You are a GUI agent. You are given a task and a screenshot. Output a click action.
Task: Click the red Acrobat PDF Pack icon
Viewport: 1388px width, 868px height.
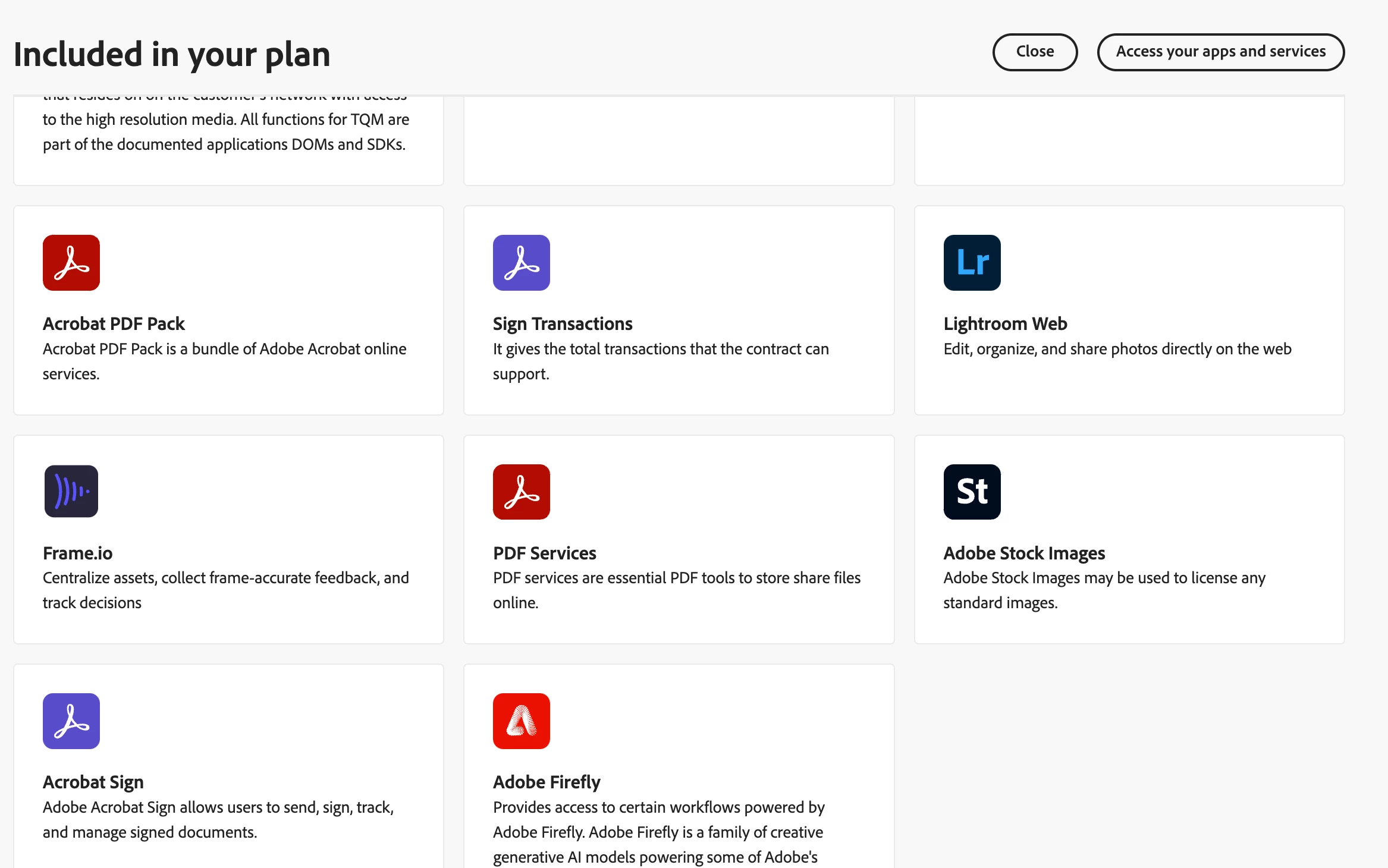71,263
